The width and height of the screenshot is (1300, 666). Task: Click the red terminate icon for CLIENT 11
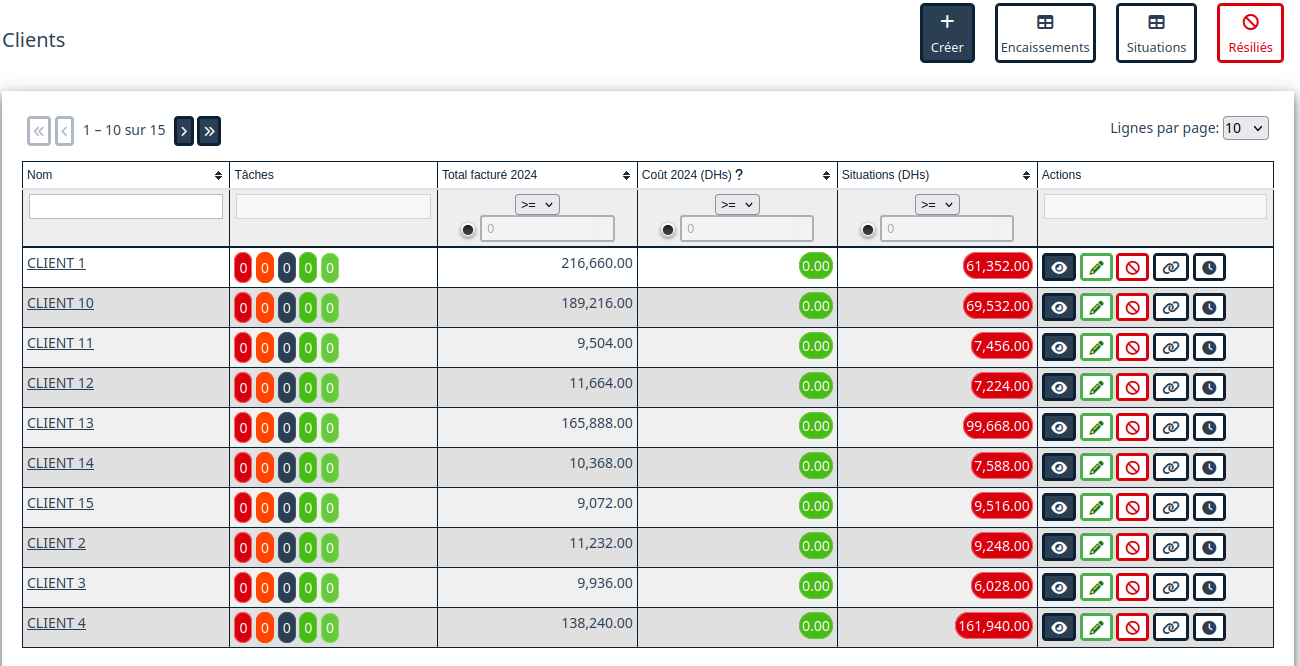tap(1132, 347)
